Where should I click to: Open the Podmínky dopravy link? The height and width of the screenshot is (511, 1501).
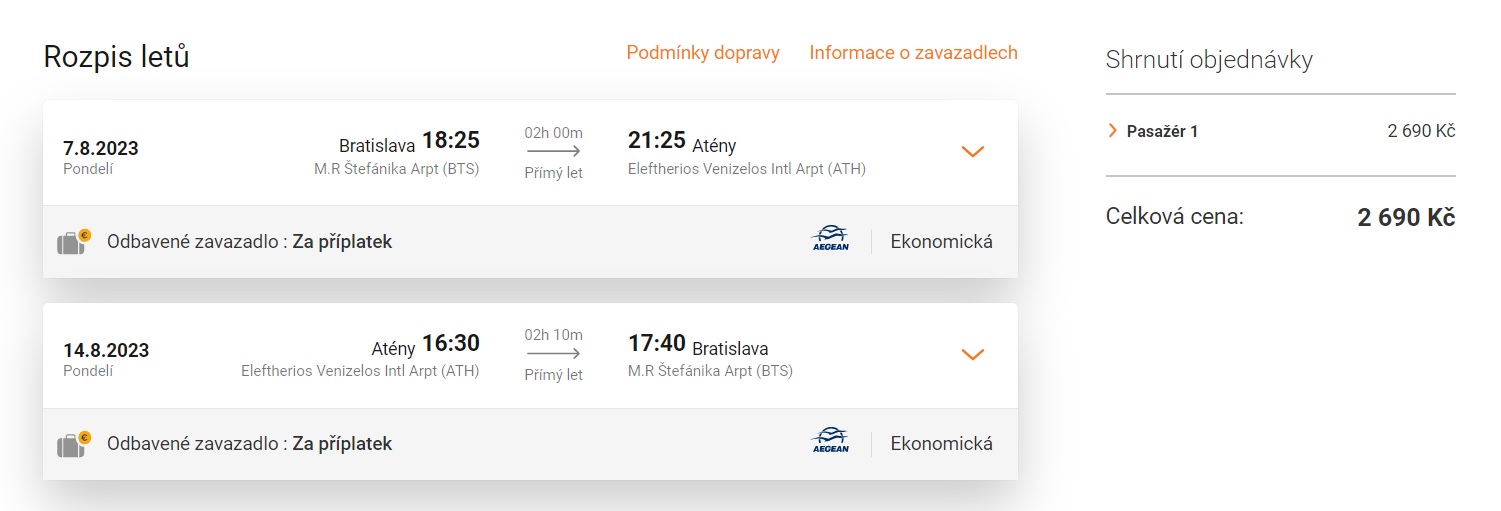(x=703, y=53)
